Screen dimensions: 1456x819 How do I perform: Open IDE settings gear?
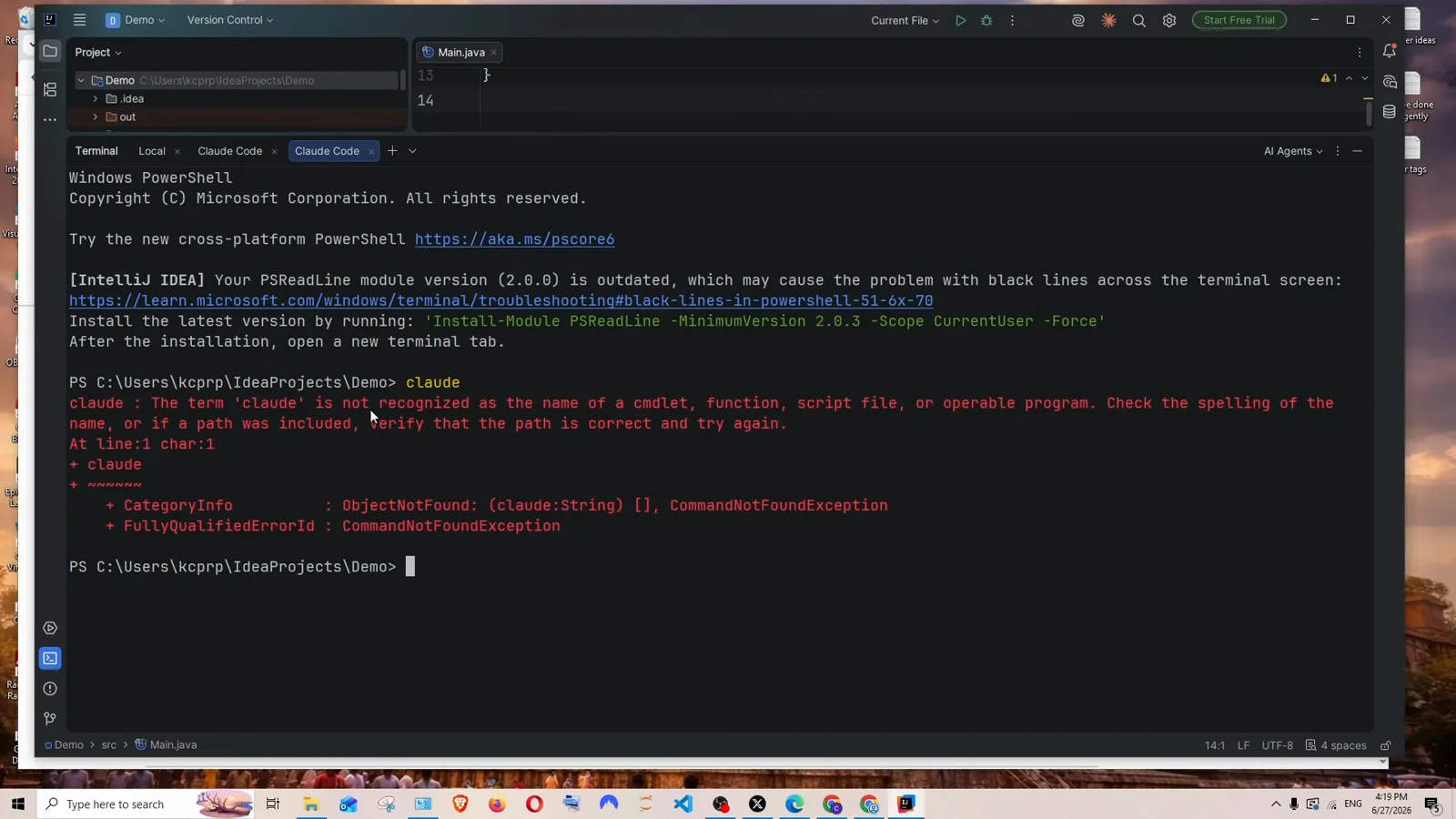[x=1169, y=20]
